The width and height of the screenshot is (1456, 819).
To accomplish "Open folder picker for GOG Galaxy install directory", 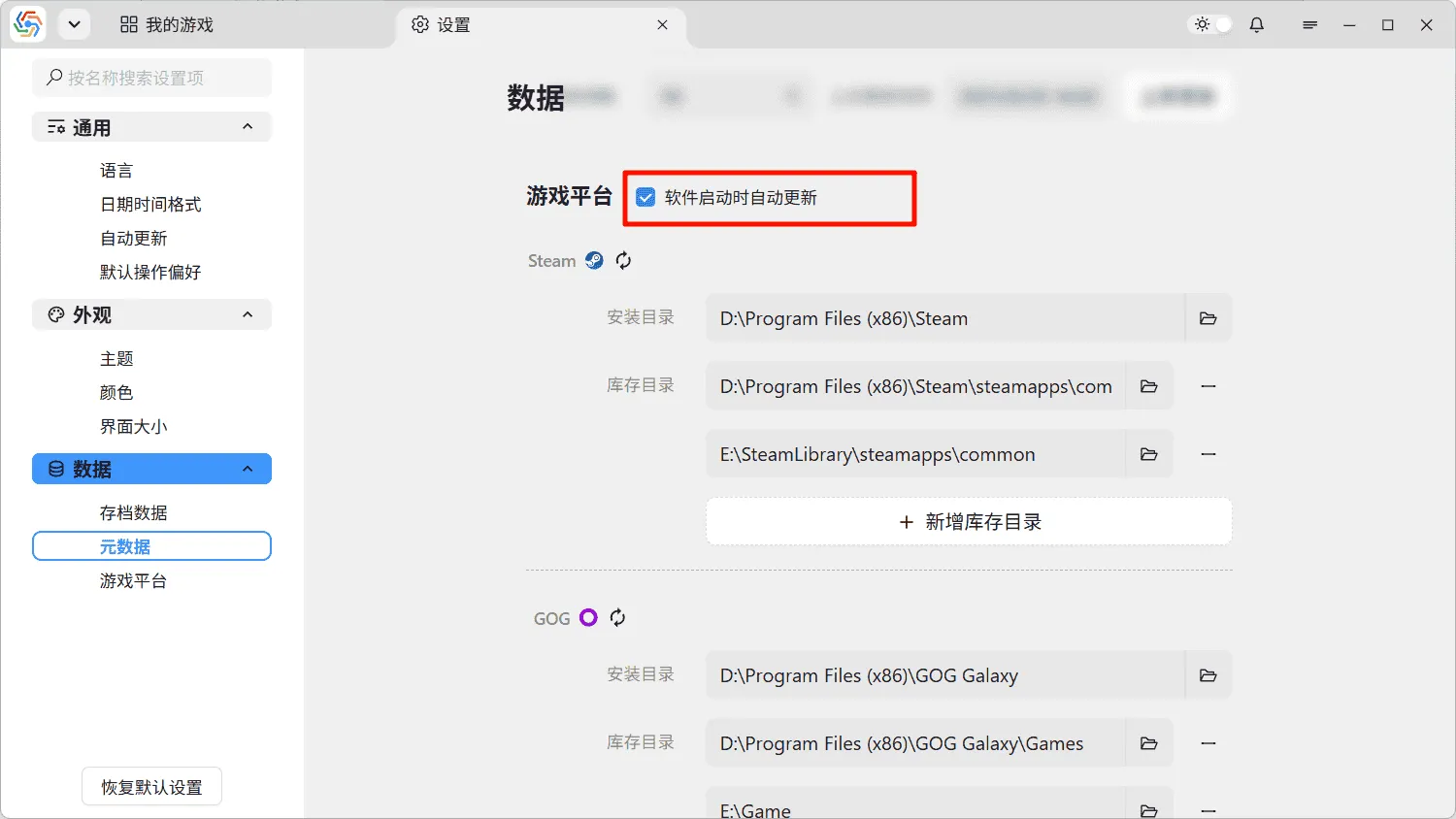I will pos(1208,675).
